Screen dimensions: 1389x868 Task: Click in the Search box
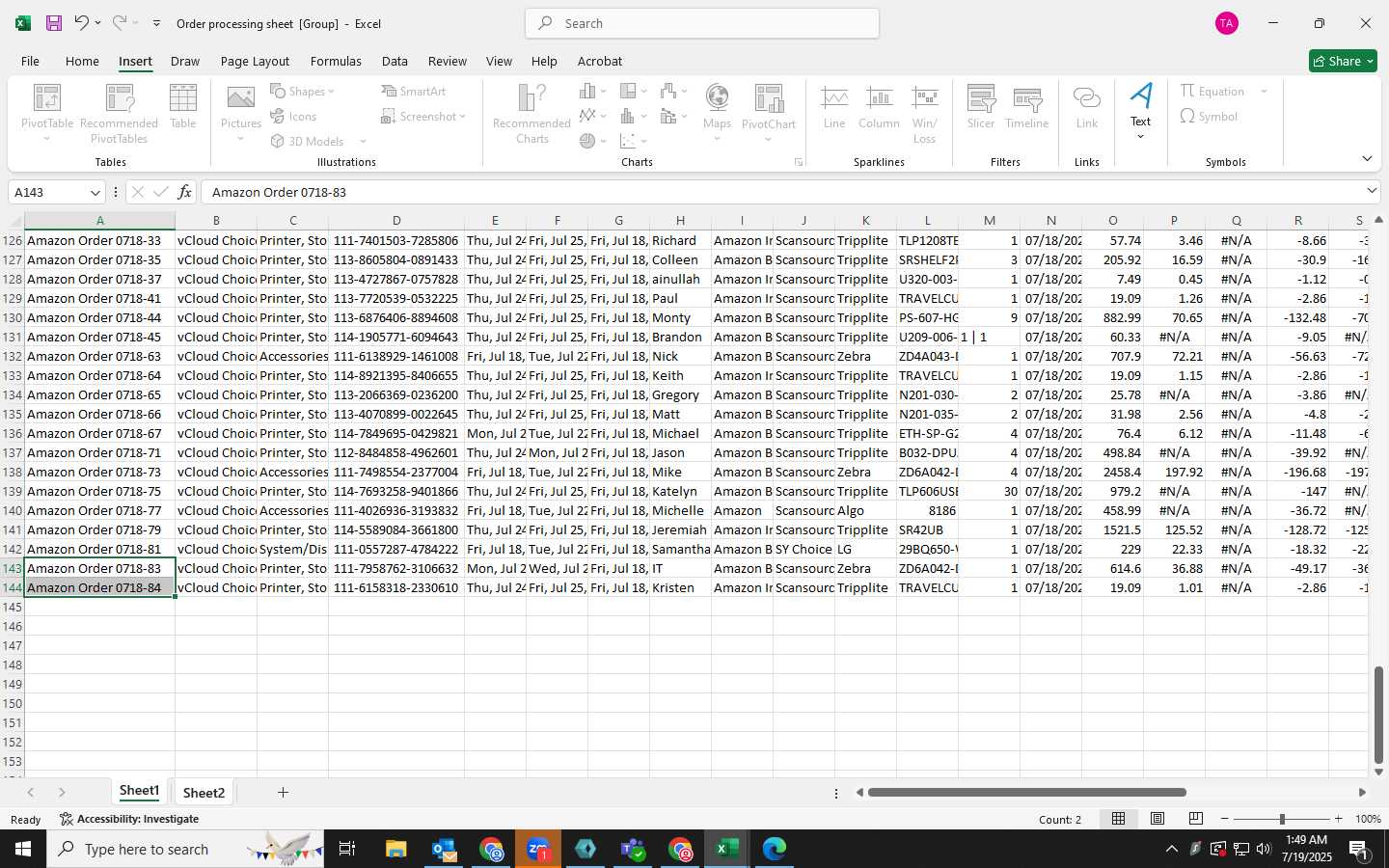702,23
